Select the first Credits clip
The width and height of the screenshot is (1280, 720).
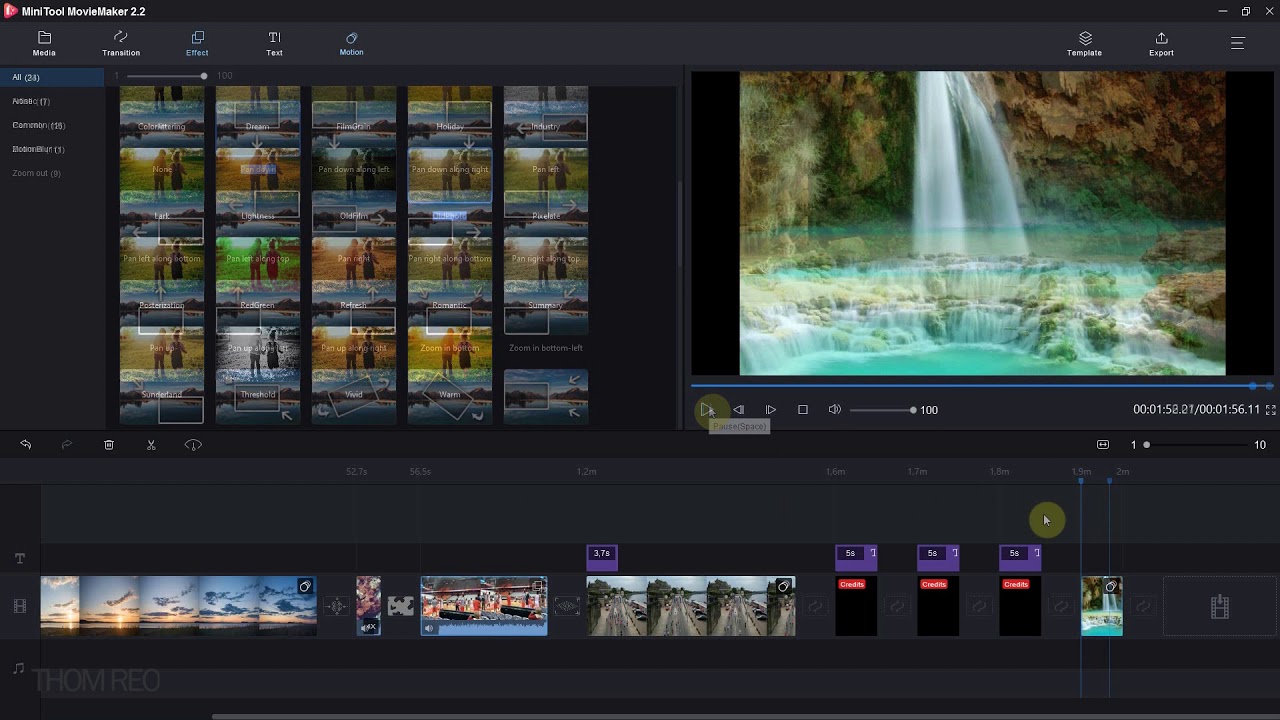coord(856,606)
